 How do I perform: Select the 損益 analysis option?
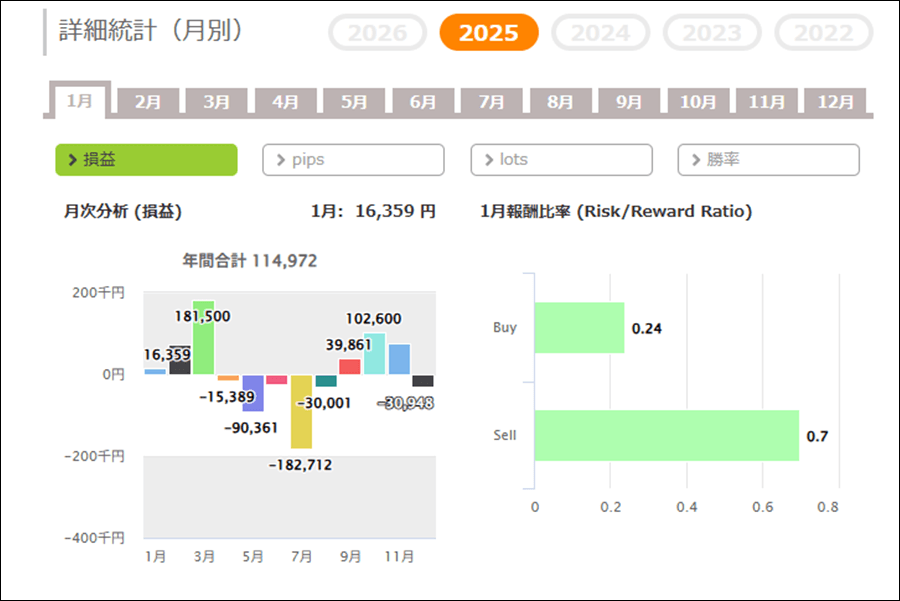tap(146, 160)
